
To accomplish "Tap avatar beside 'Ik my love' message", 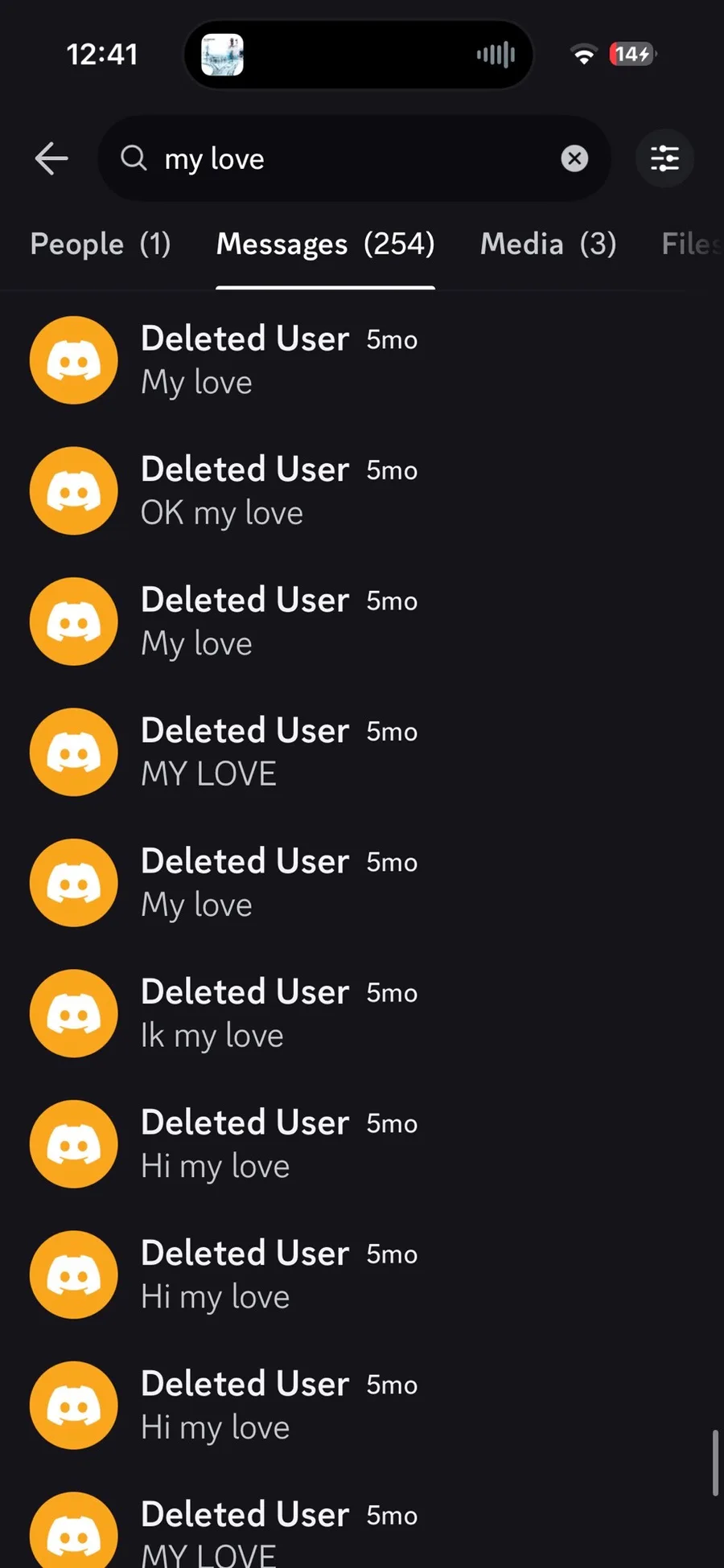I will 74,1013.
